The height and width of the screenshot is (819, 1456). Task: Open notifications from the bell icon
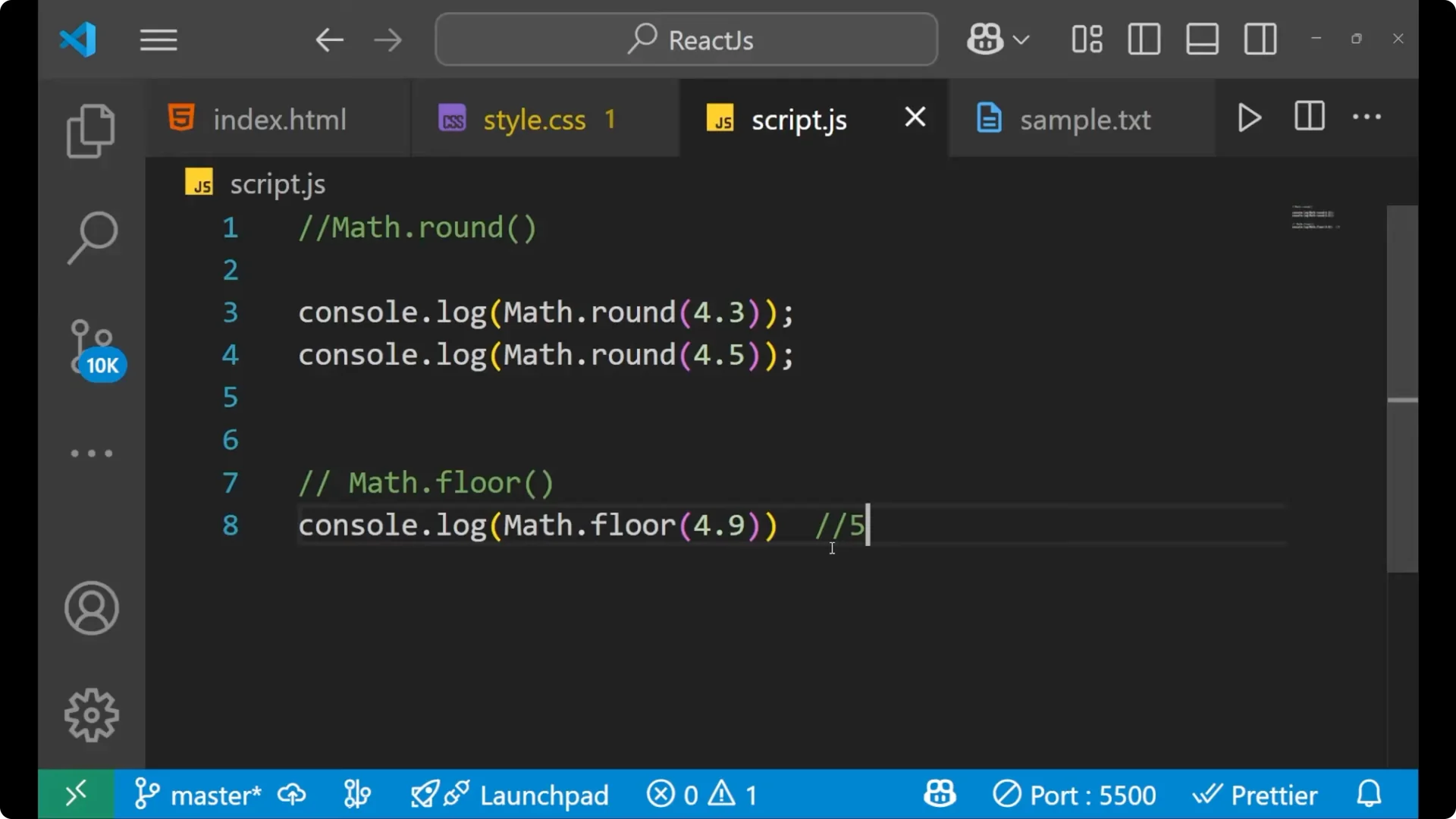coord(1367,794)
